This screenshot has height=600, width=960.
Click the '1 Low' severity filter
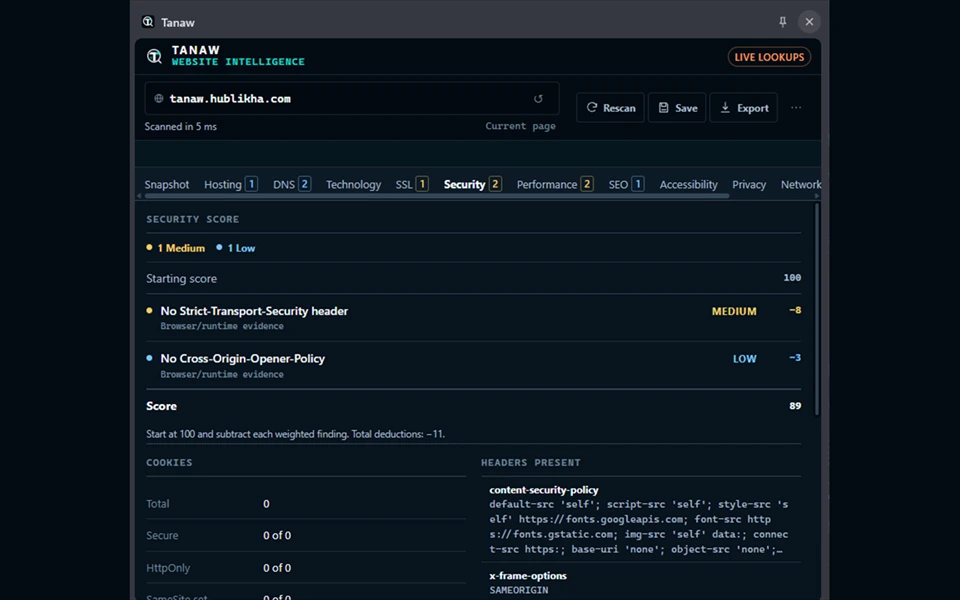tap(236, 248)
